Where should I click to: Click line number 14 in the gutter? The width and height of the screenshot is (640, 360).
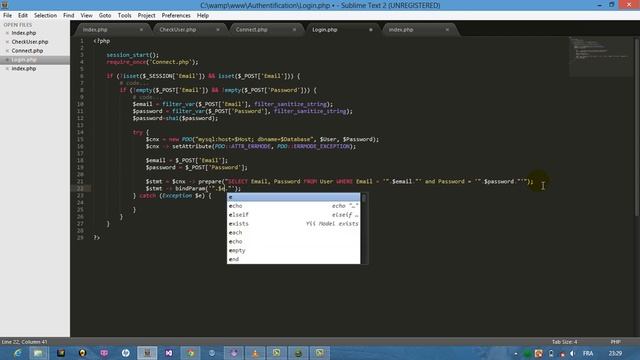point(80,132)
